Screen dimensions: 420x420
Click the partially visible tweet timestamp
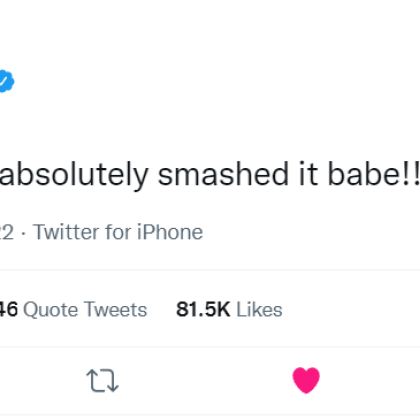click(7, 232)
